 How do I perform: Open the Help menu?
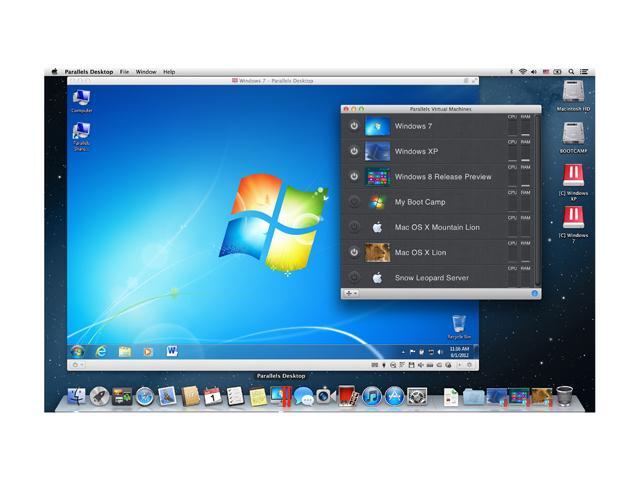[x=169, y=72]
